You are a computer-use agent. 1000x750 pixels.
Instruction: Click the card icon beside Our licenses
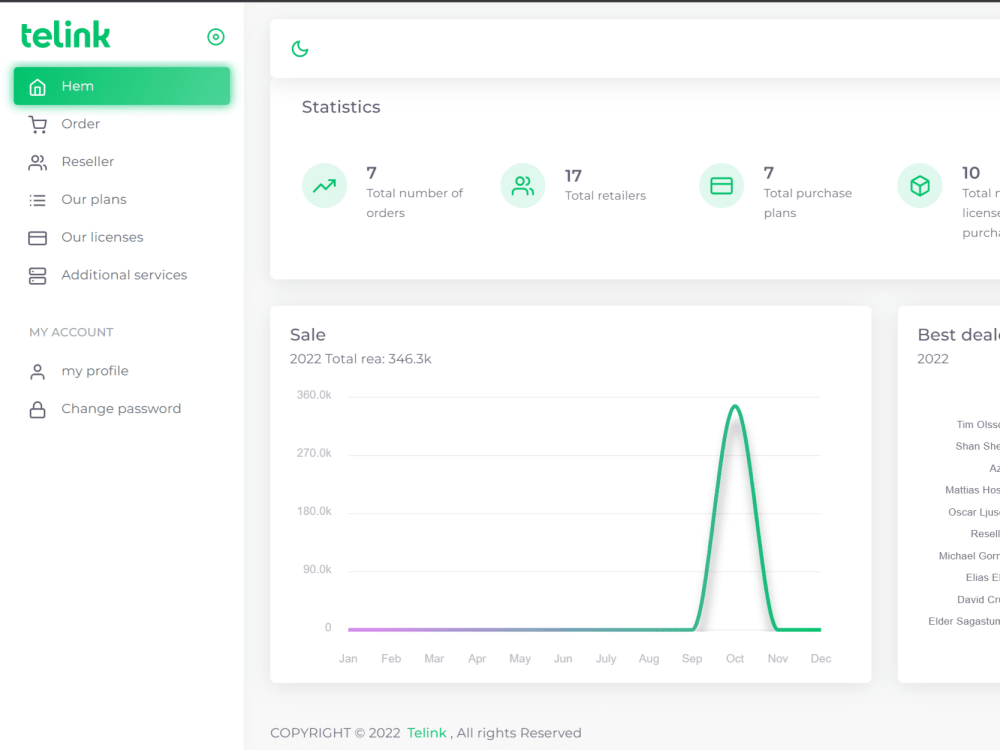pos(38,238)
